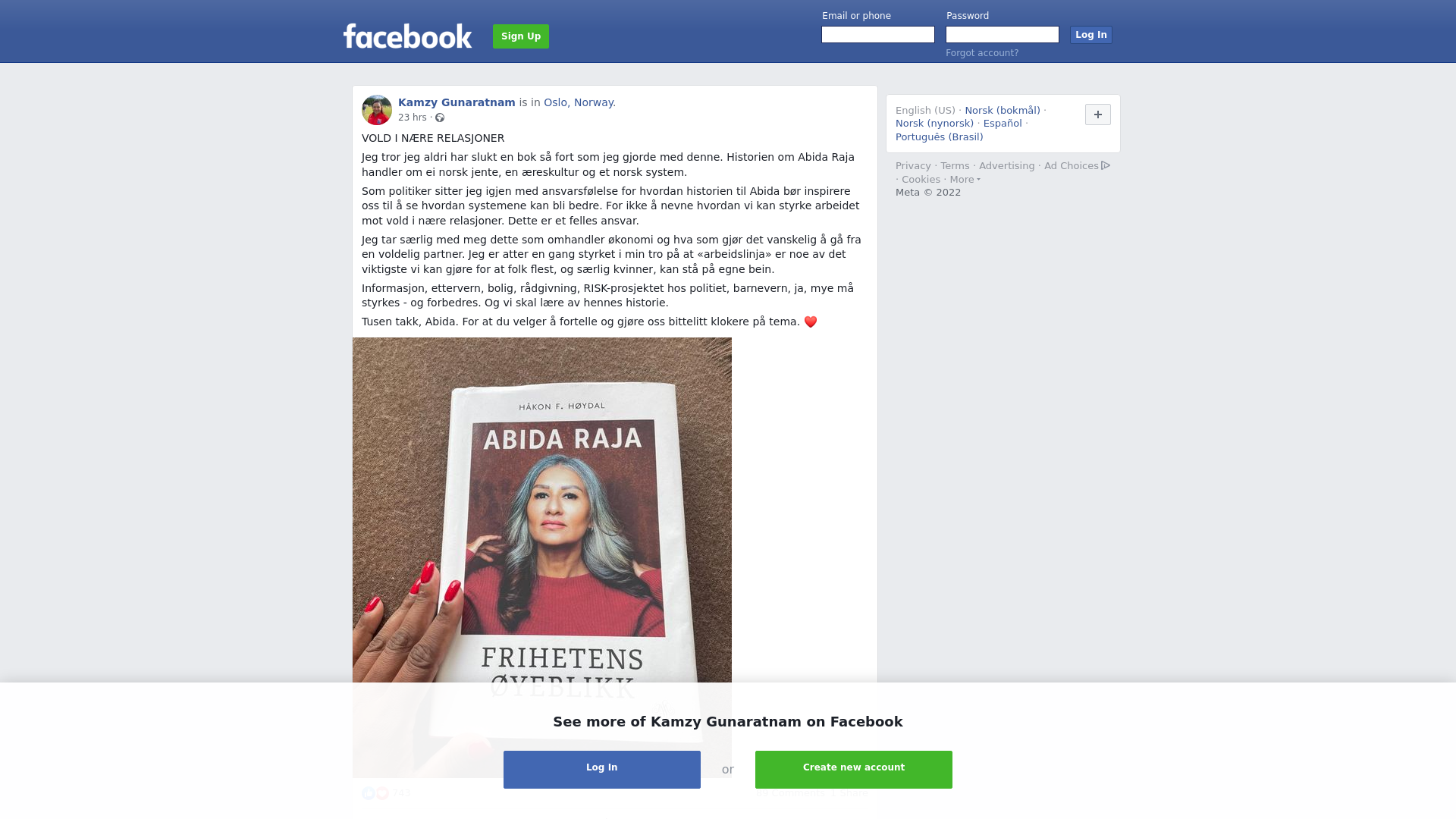Click the plus button for more languages
Screen dimensions: 1456x819
pos(1097,115)
